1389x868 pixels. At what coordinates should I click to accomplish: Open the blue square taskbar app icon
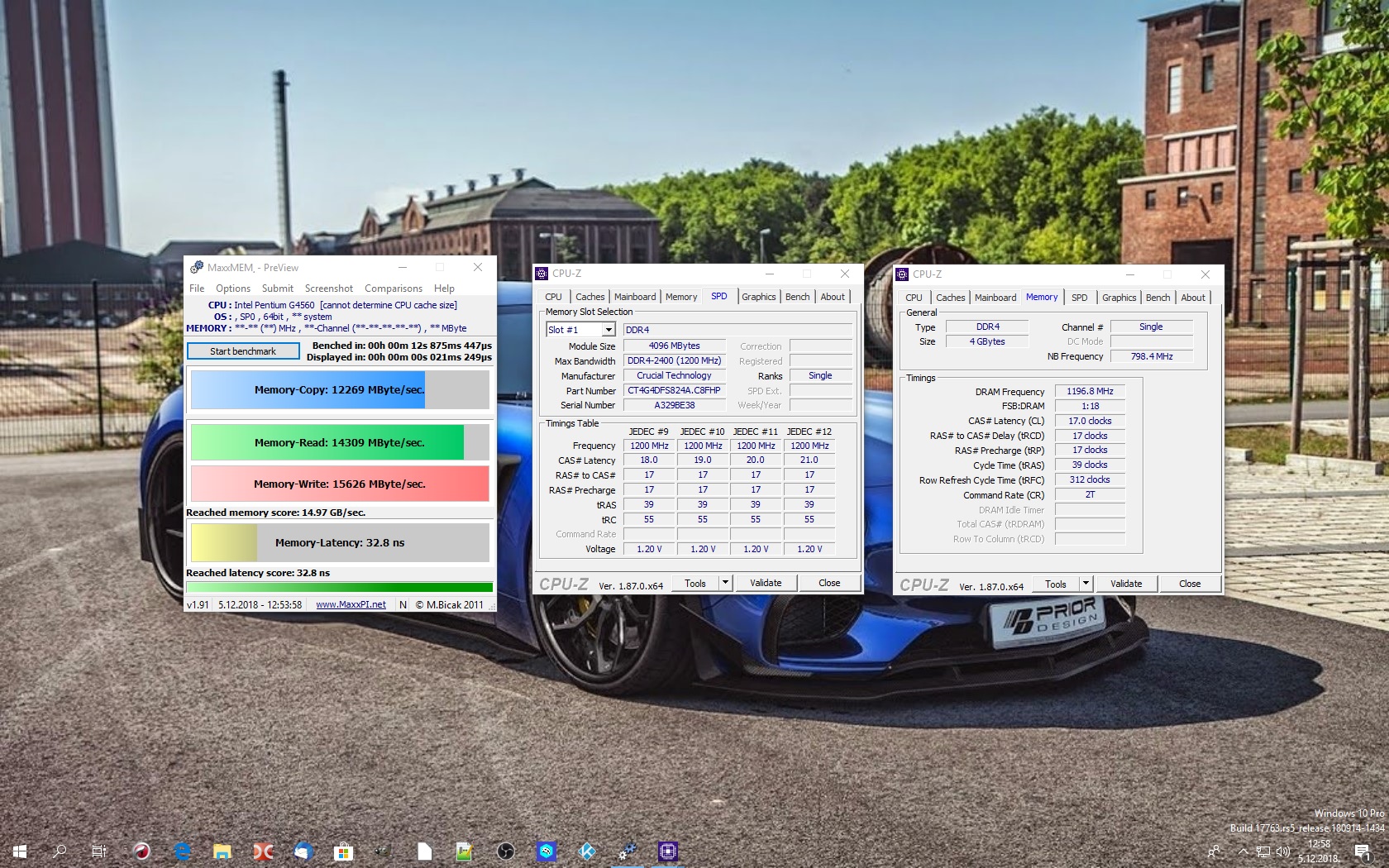click(546, 851)
